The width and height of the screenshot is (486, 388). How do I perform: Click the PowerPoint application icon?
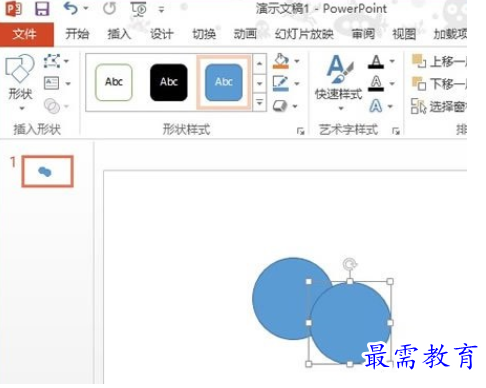pyautogui.click(x=13, y=9)
